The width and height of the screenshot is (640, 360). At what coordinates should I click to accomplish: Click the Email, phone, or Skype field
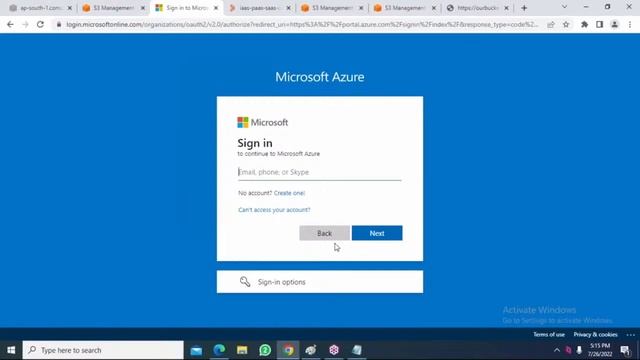(320, 172)
